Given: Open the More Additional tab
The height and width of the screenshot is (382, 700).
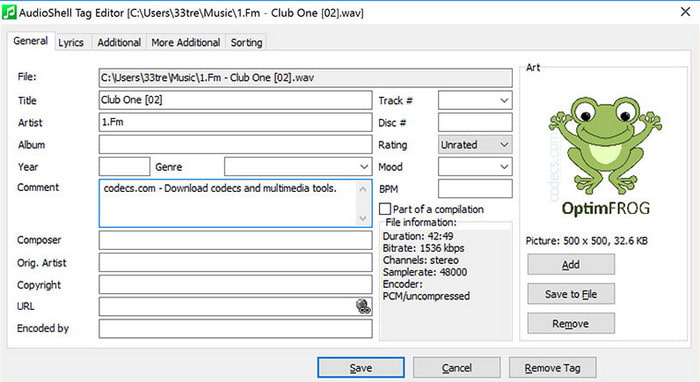Looking at the screenshot, I should [x=186, y=42].
